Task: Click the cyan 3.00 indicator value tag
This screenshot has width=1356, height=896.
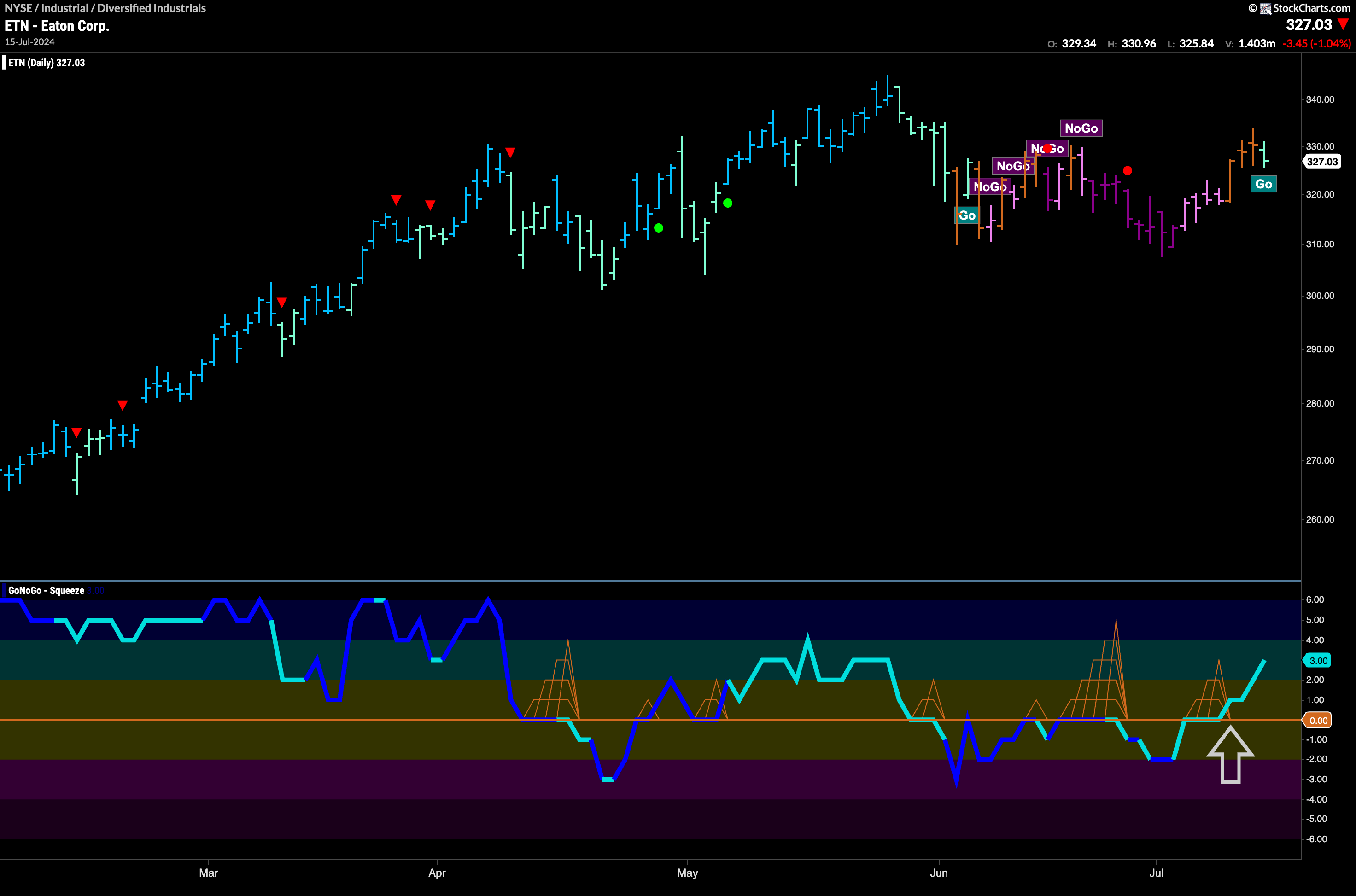Action: [x=1317, y=661]
